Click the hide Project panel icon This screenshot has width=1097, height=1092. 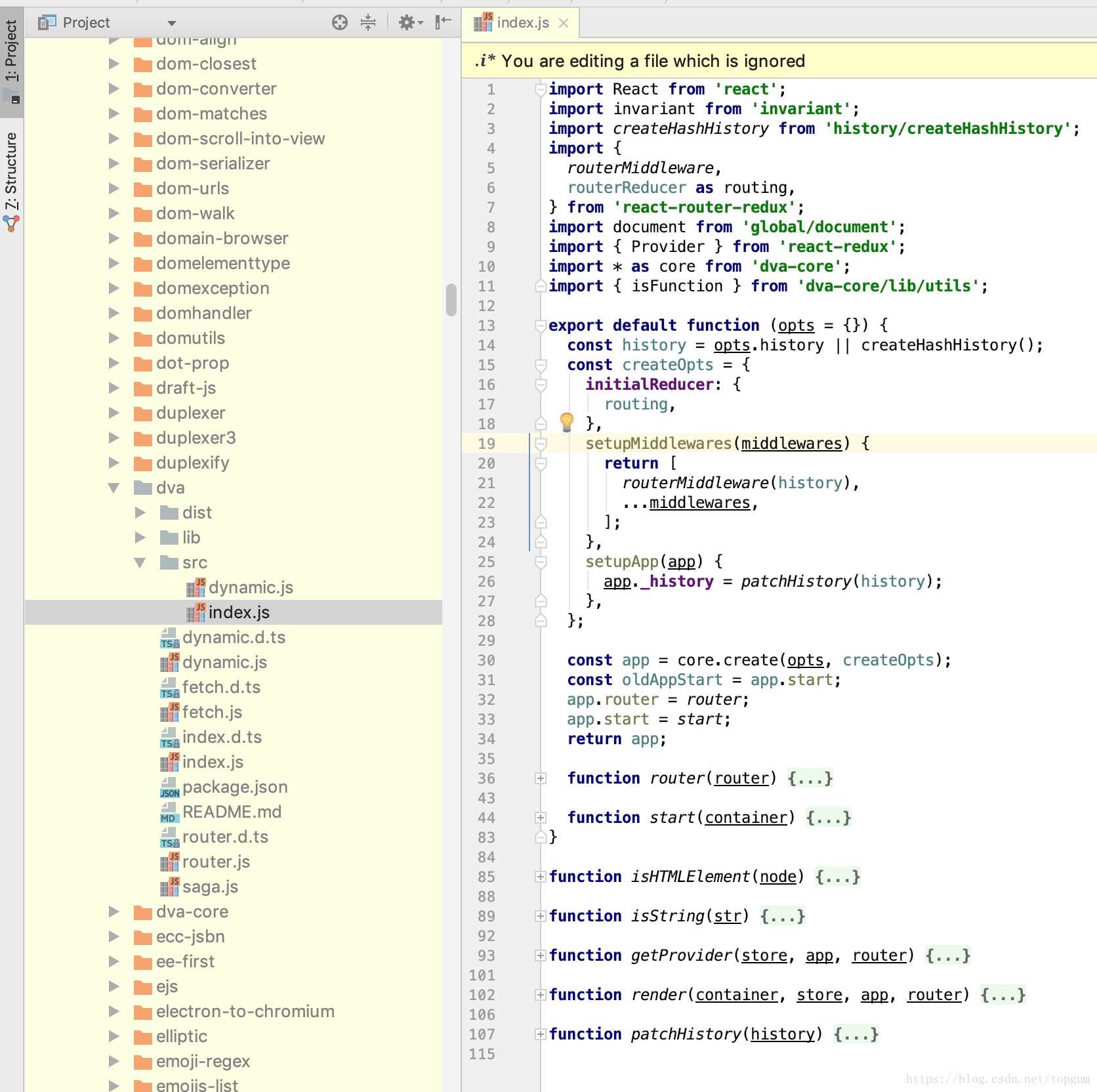(x=444, y=22)
